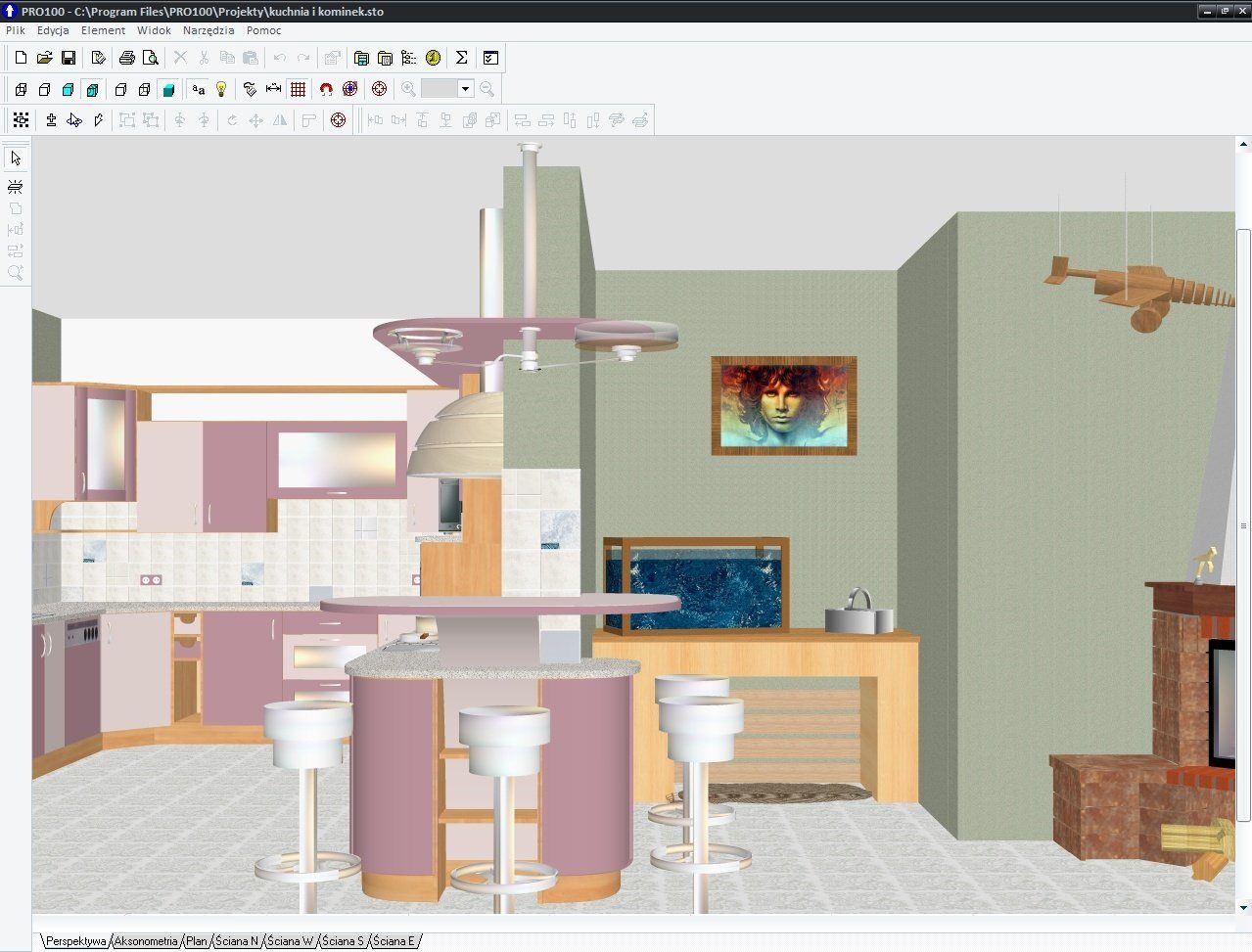Click the Sigma summary report icon
1252x952 pixels.
tap(461, 58)
